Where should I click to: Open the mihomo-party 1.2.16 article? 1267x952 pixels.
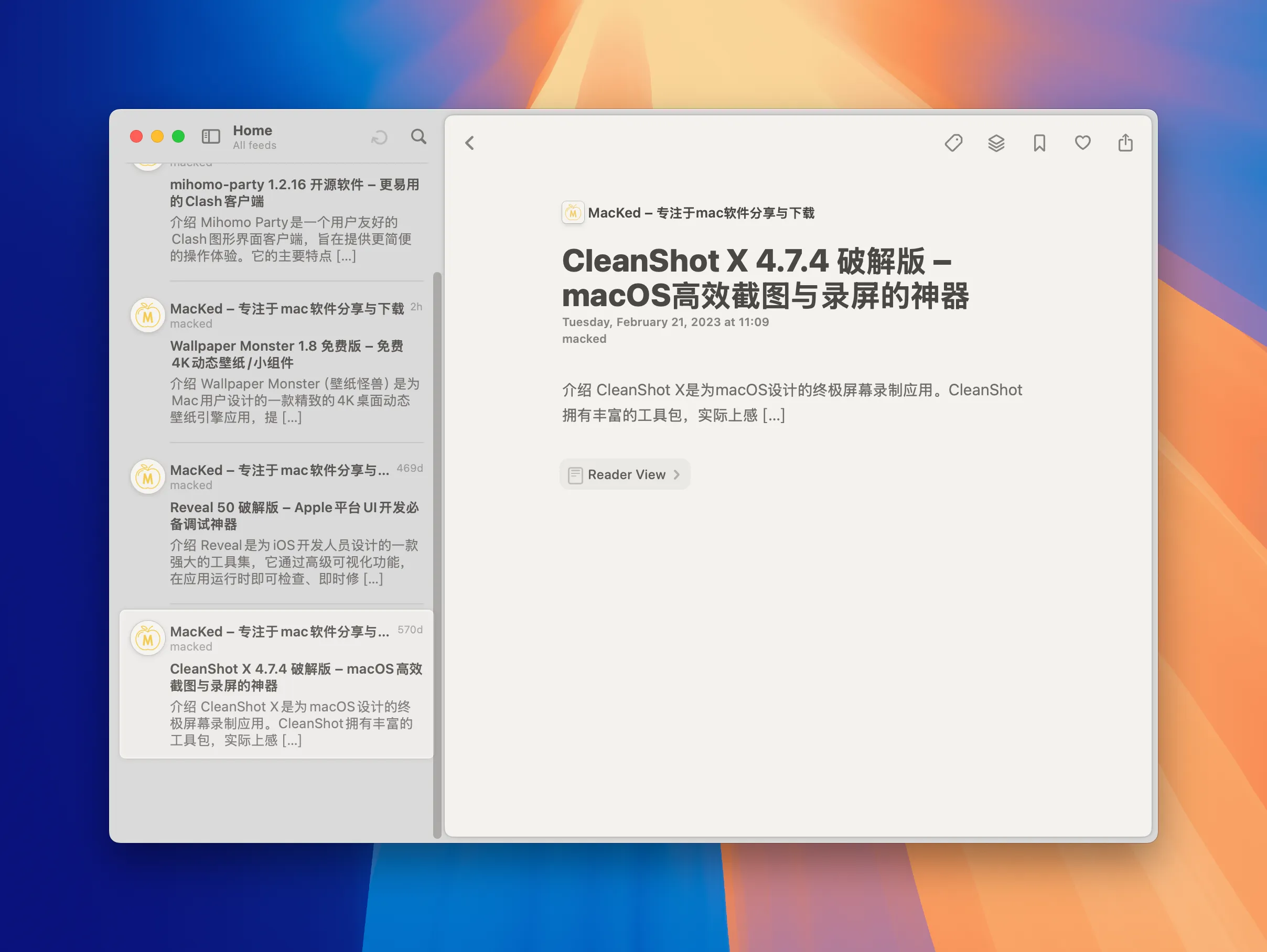click(x=295, y=193)
